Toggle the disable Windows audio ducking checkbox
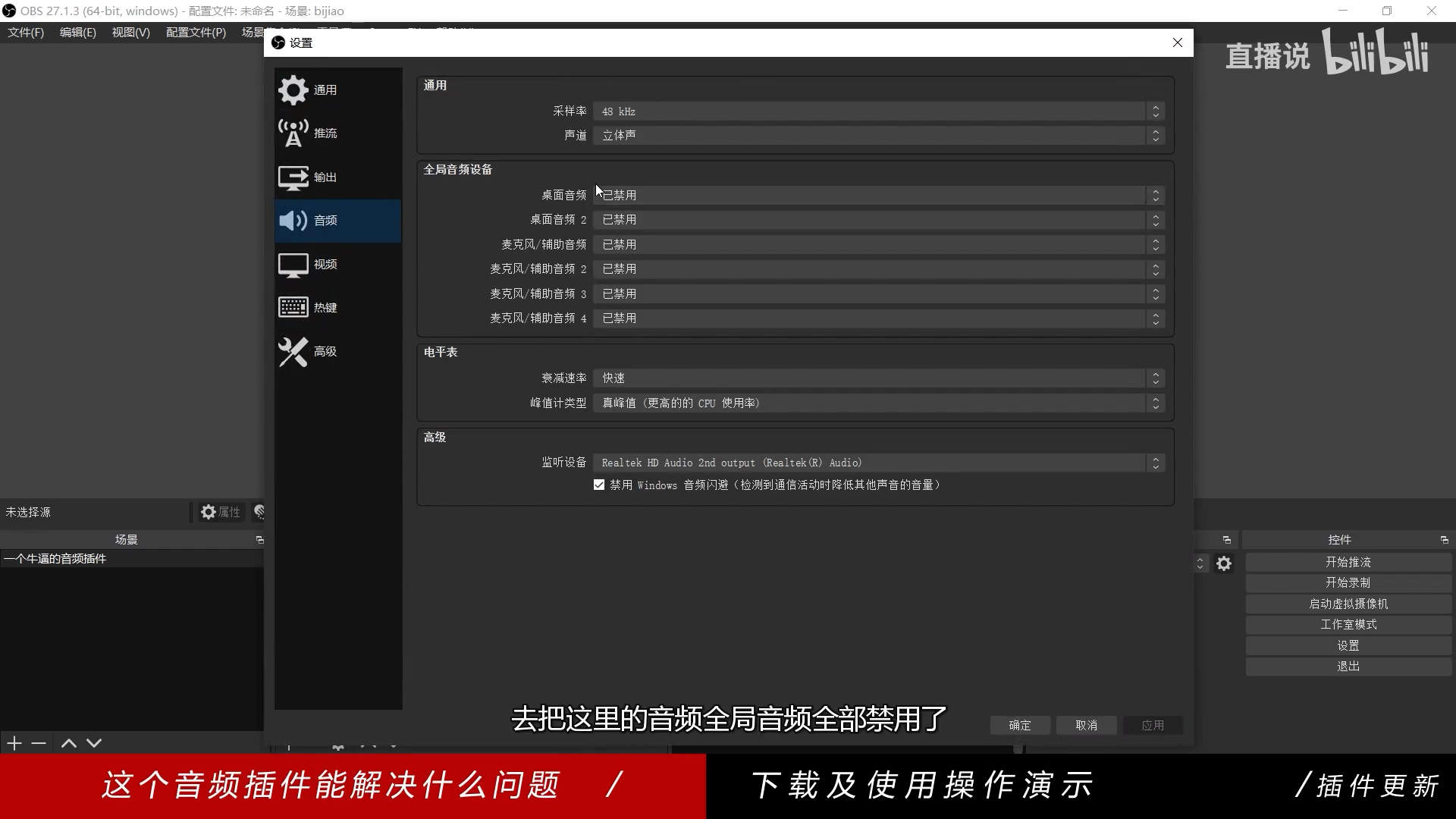Viewport: 1456px width, 819px height. [599, 485]
